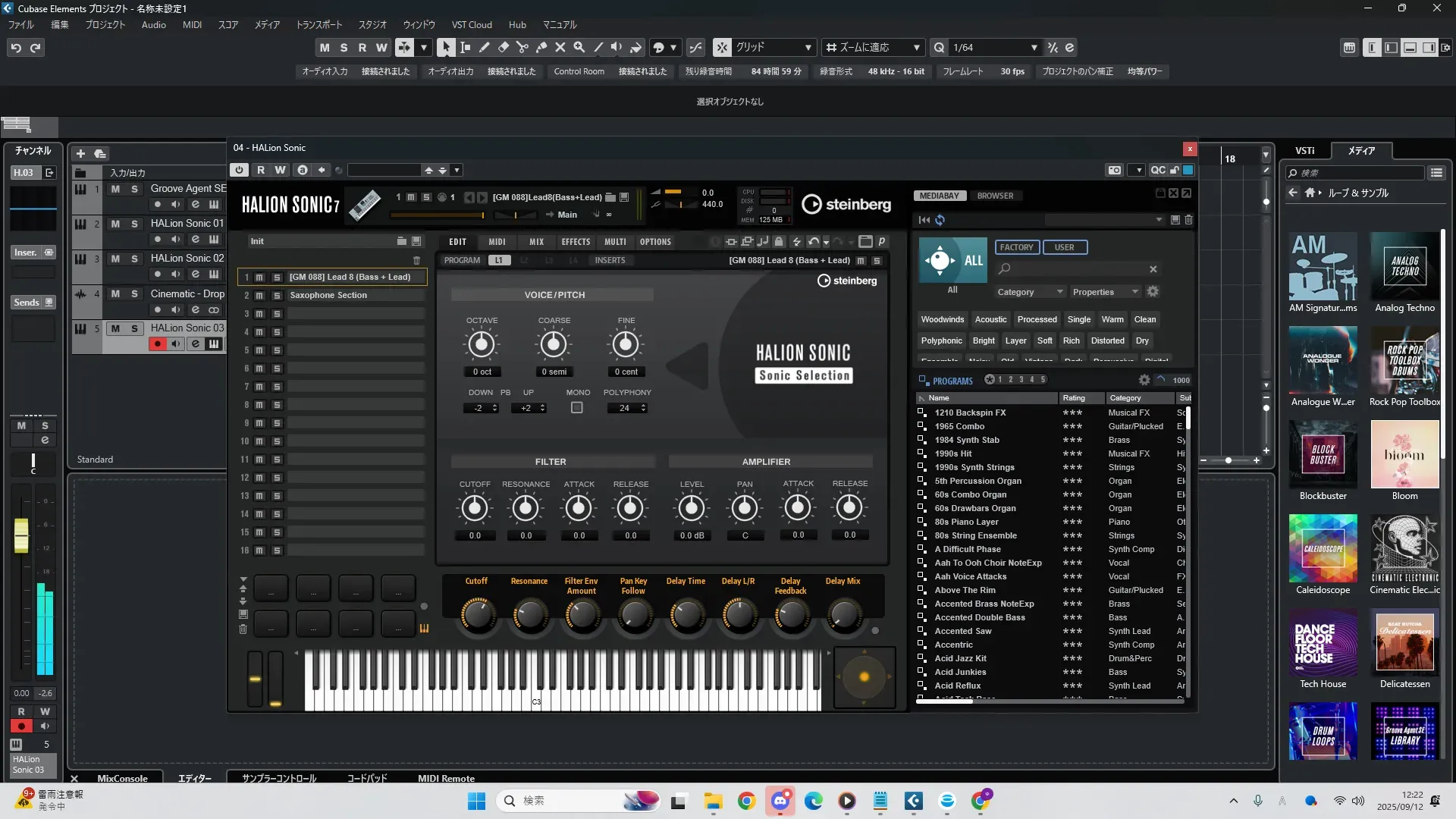The width and height of the screenshot is (1456, 819).
Task: Enable the MONO checkbox
Action: pos(577,408)
